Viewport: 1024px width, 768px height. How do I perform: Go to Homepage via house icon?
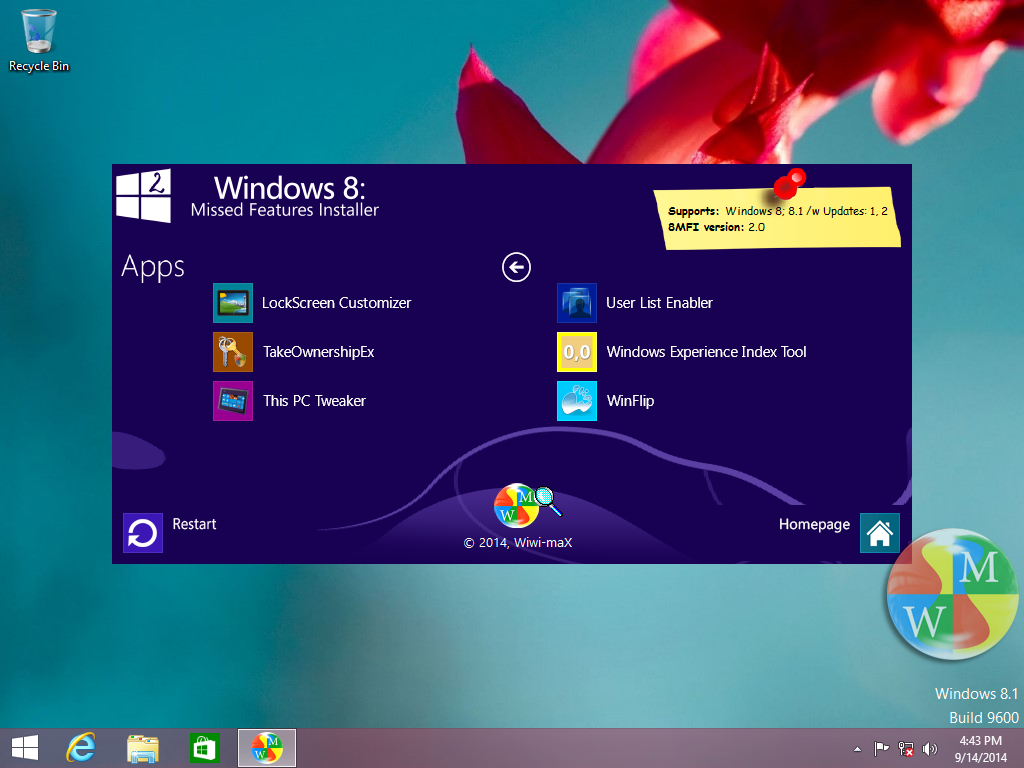[x=879, y=533]
